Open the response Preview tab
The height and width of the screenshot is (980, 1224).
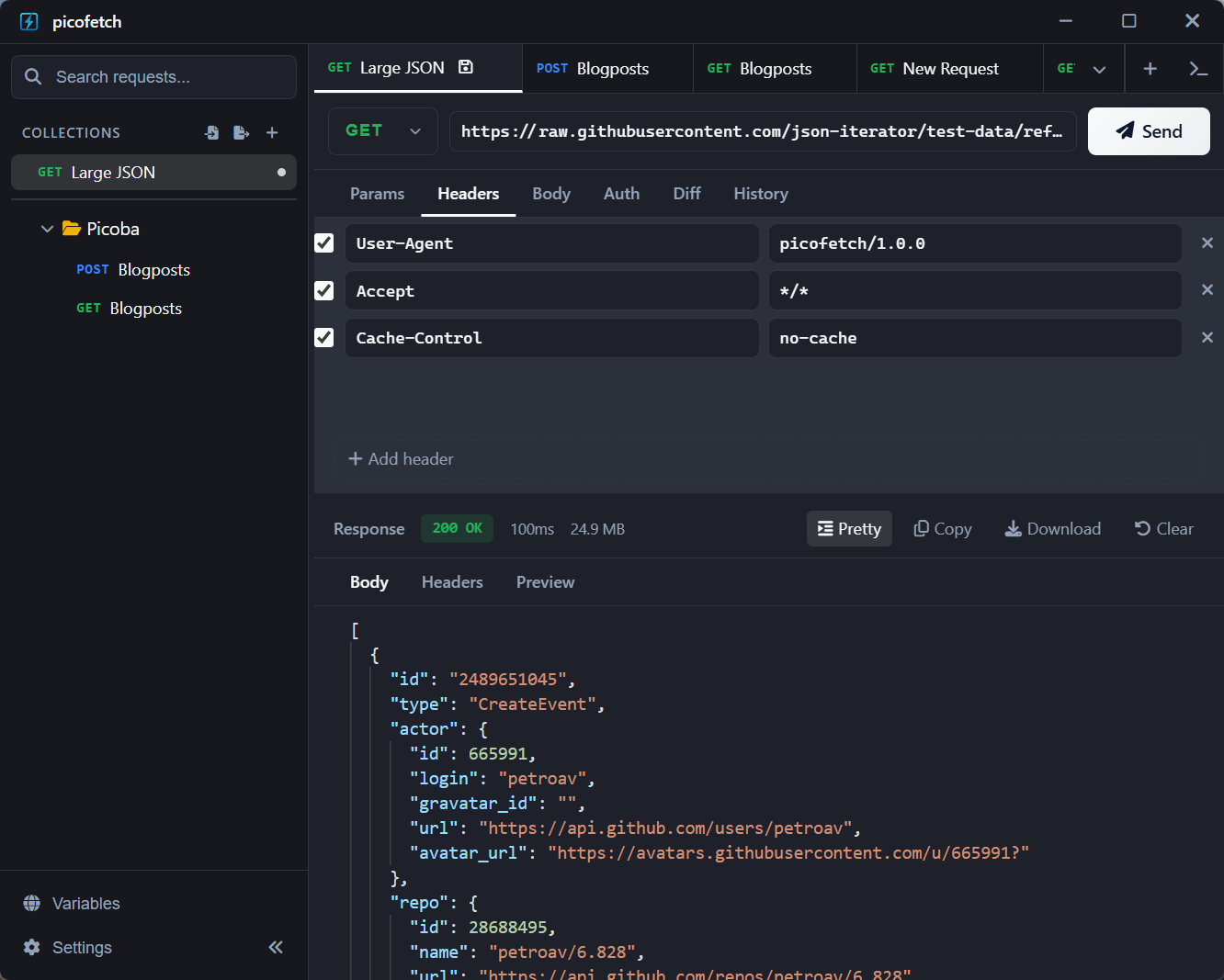coord(545,582)
